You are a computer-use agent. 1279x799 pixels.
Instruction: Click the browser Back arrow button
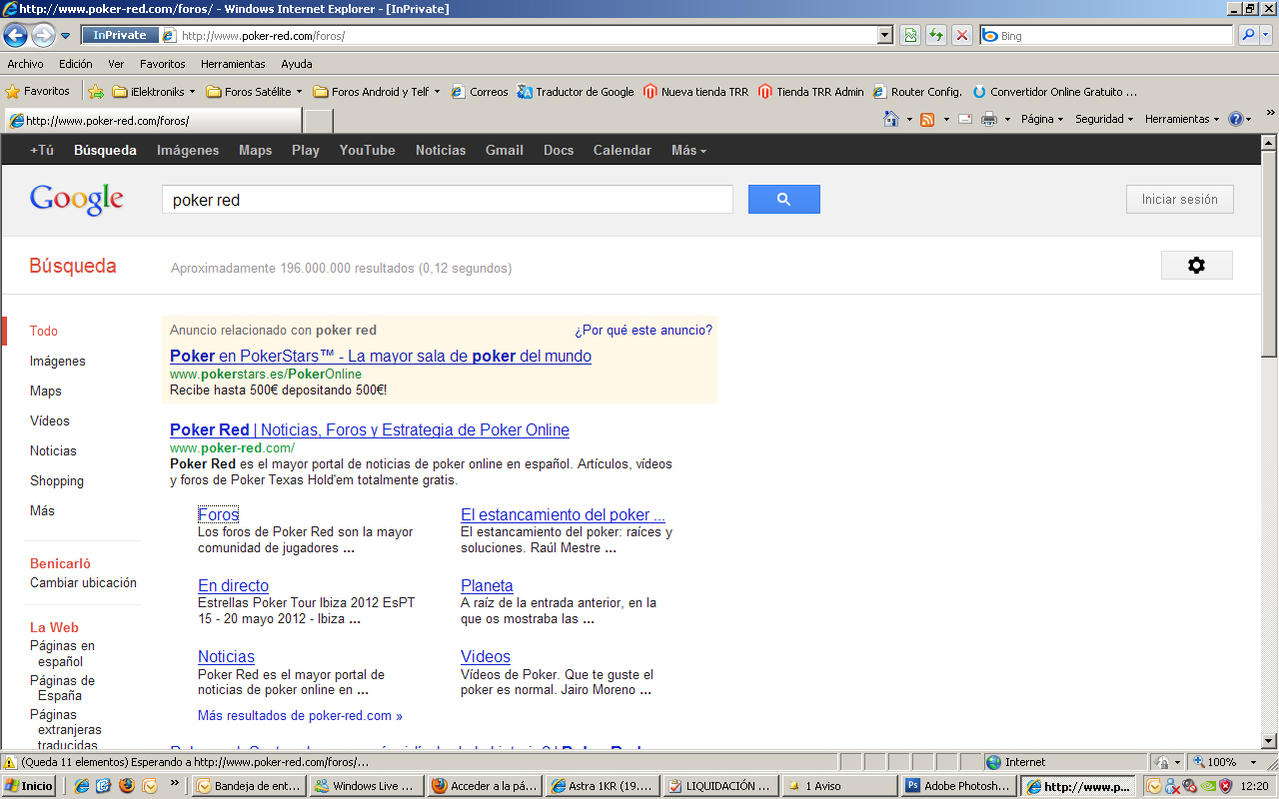click(x=15, y=35)
